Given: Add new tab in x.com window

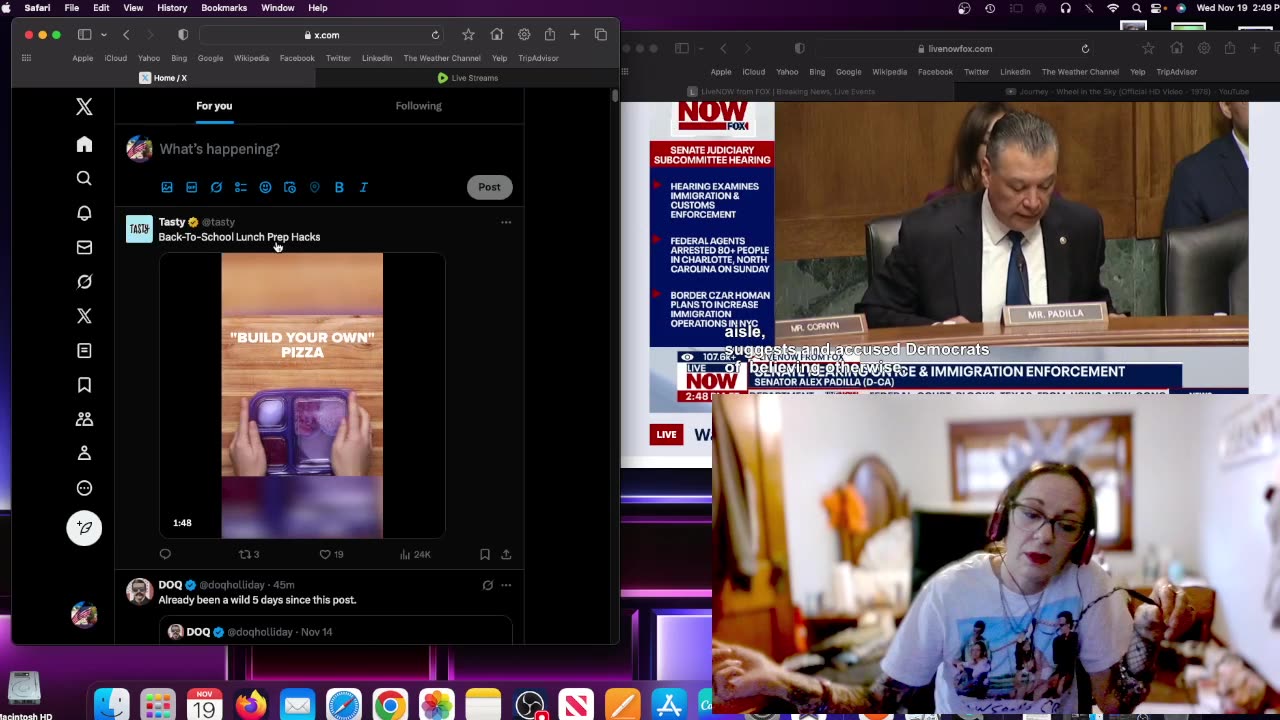Looking at the screenshot, I should tap(574, 35).
